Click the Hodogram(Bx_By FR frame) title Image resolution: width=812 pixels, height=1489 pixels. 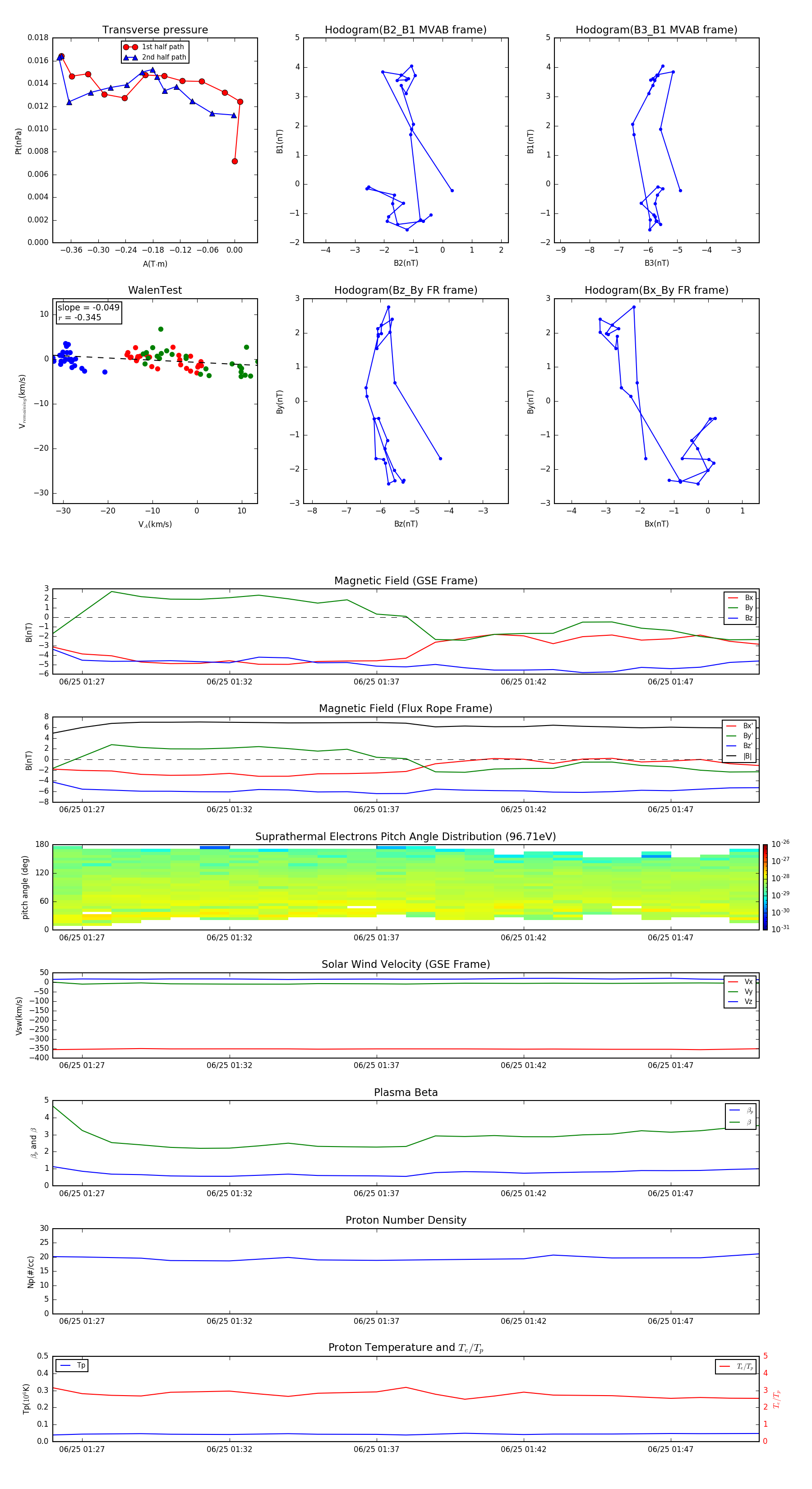coord(656,290)
